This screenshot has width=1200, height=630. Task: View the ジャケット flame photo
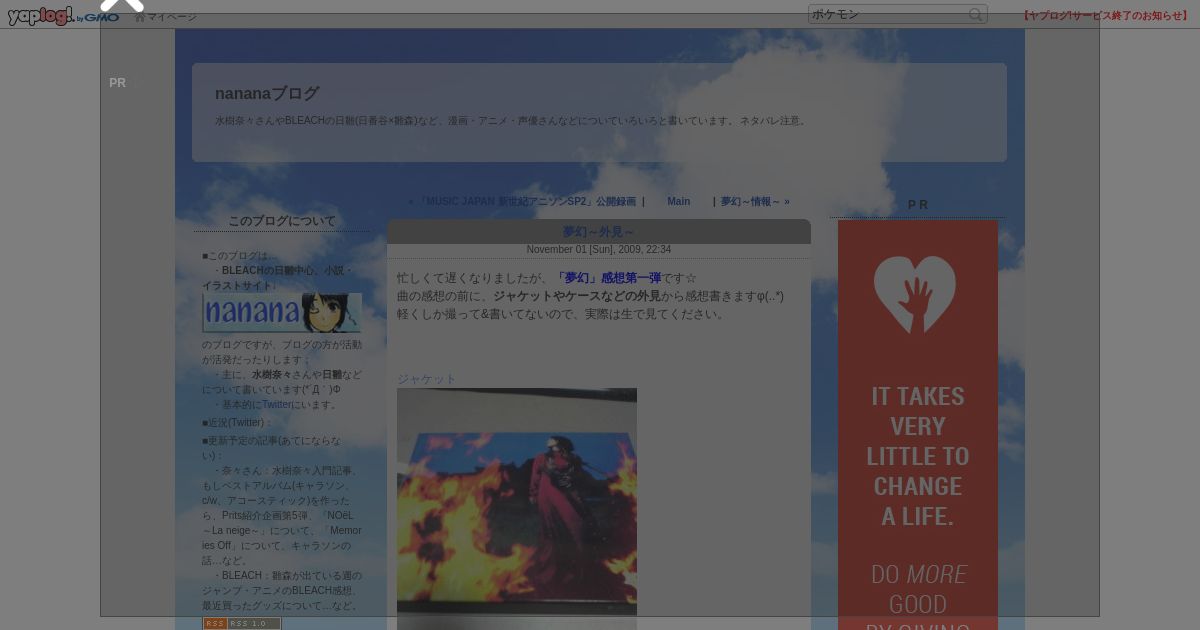(517, 509)
